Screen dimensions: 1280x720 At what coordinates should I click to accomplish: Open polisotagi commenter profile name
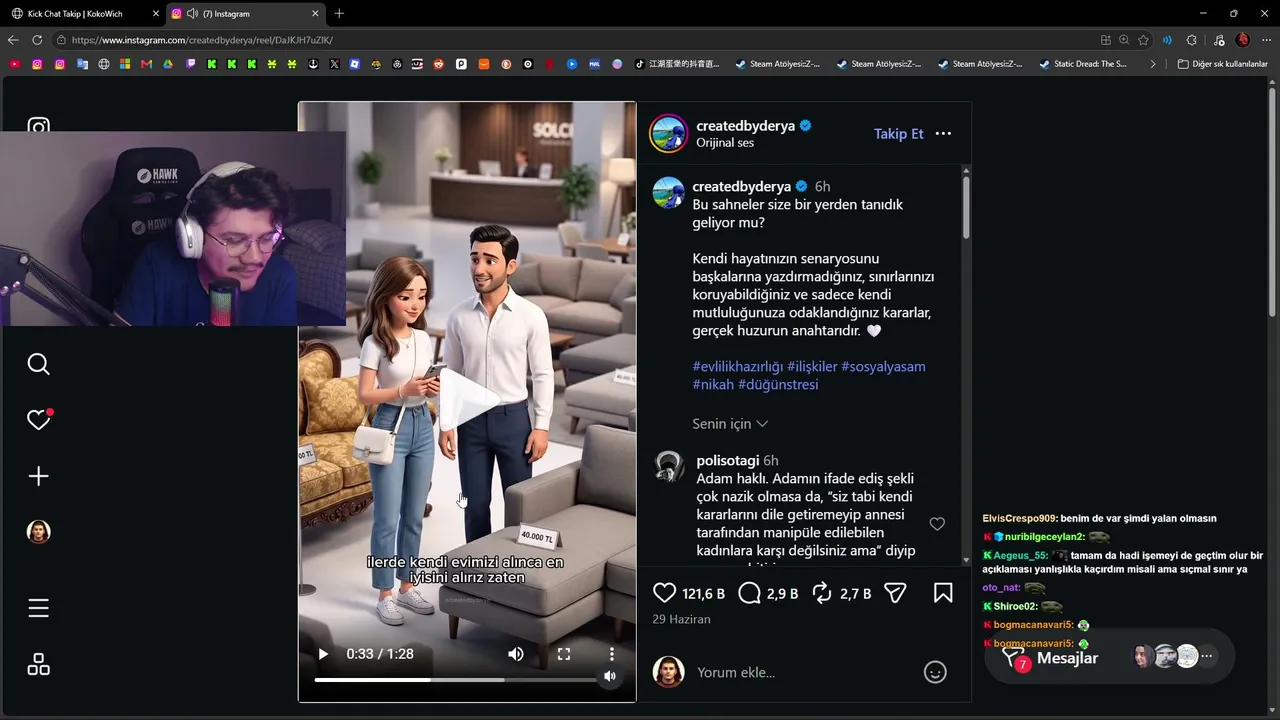tap(728, 461)
